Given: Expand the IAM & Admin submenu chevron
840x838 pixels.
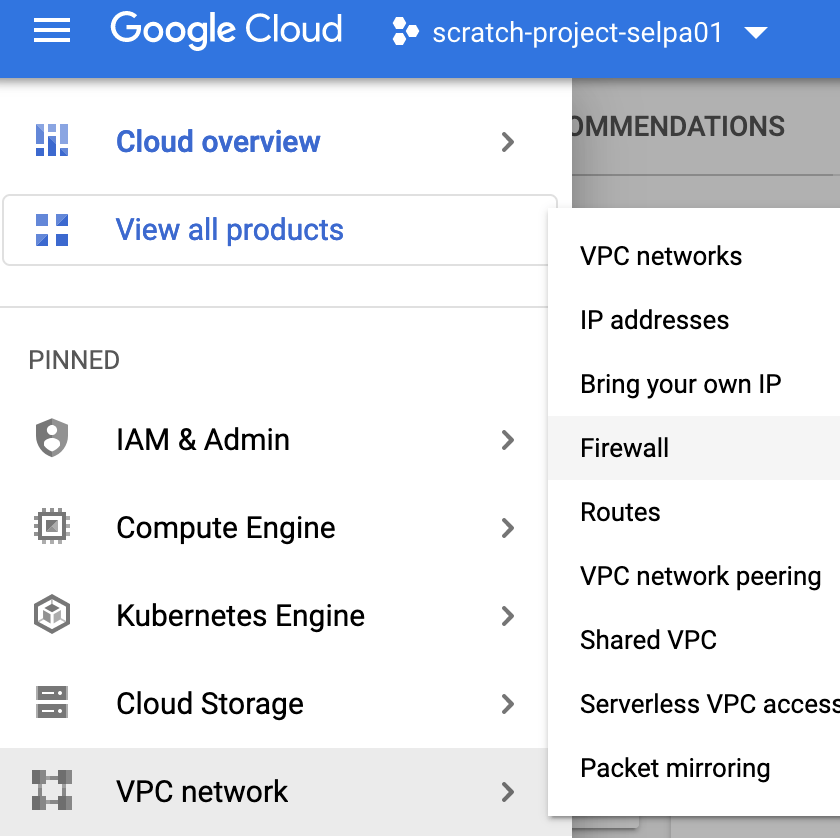Looking at the screenshot, I should 508,439.
